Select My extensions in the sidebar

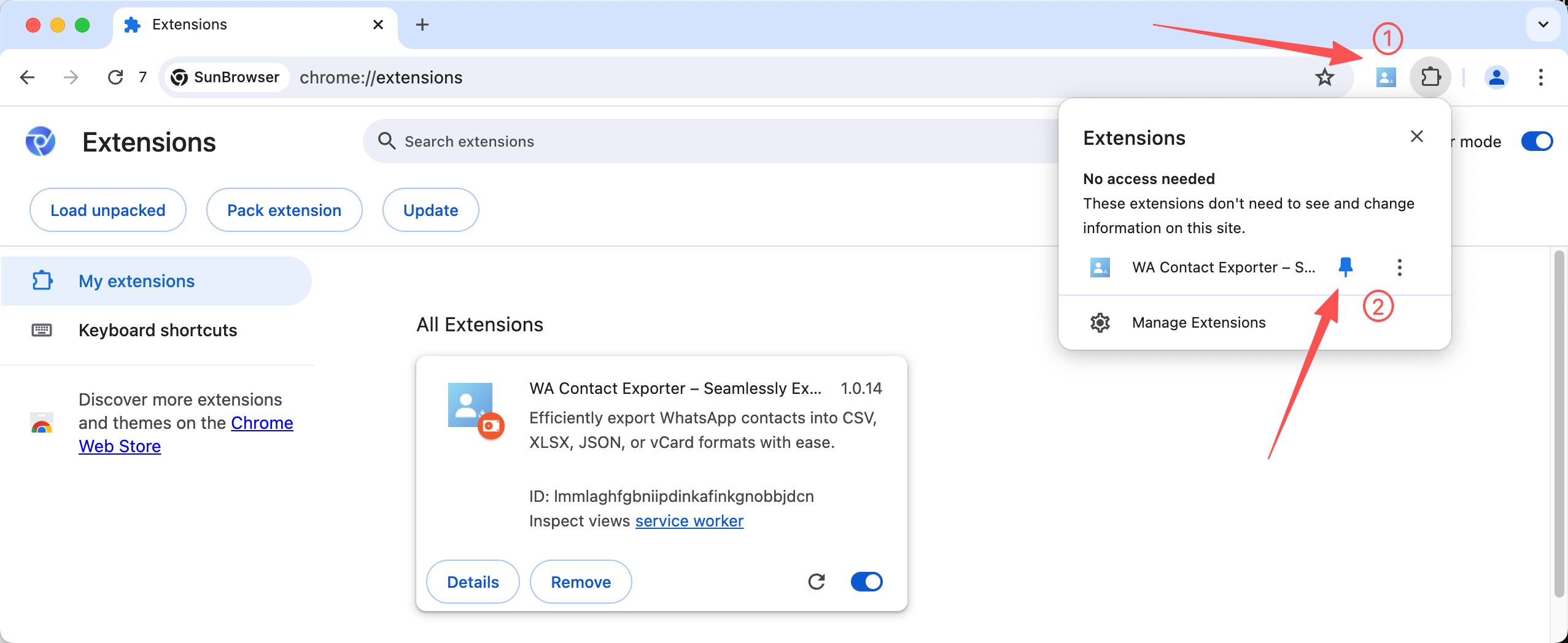(x=136, y=281)
